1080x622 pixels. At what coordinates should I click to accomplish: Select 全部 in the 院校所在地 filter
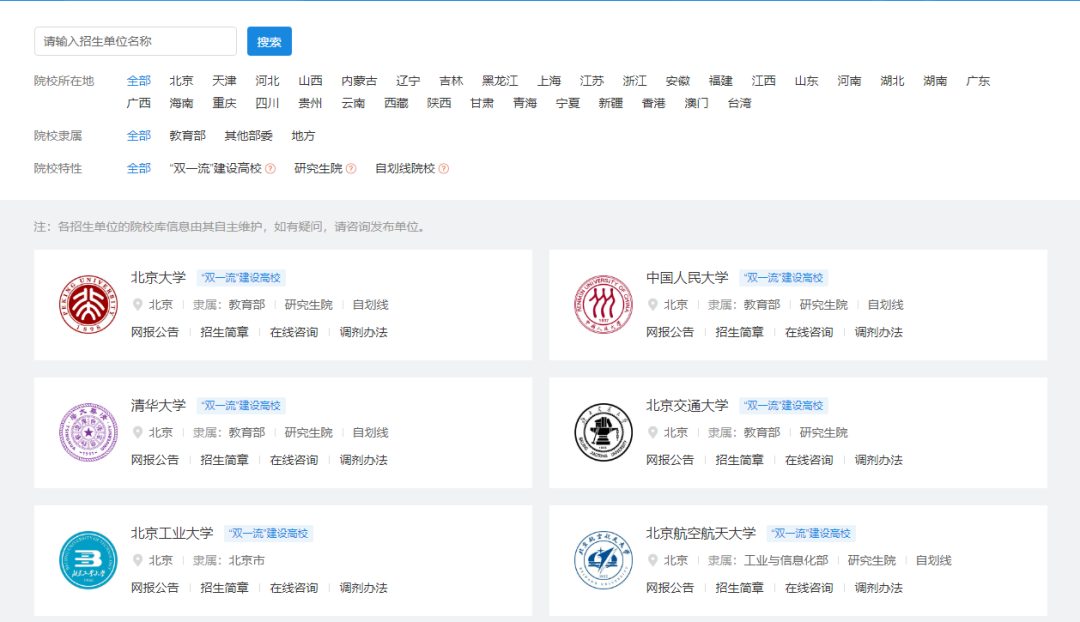pyautogui.click(x=138, y=81)
